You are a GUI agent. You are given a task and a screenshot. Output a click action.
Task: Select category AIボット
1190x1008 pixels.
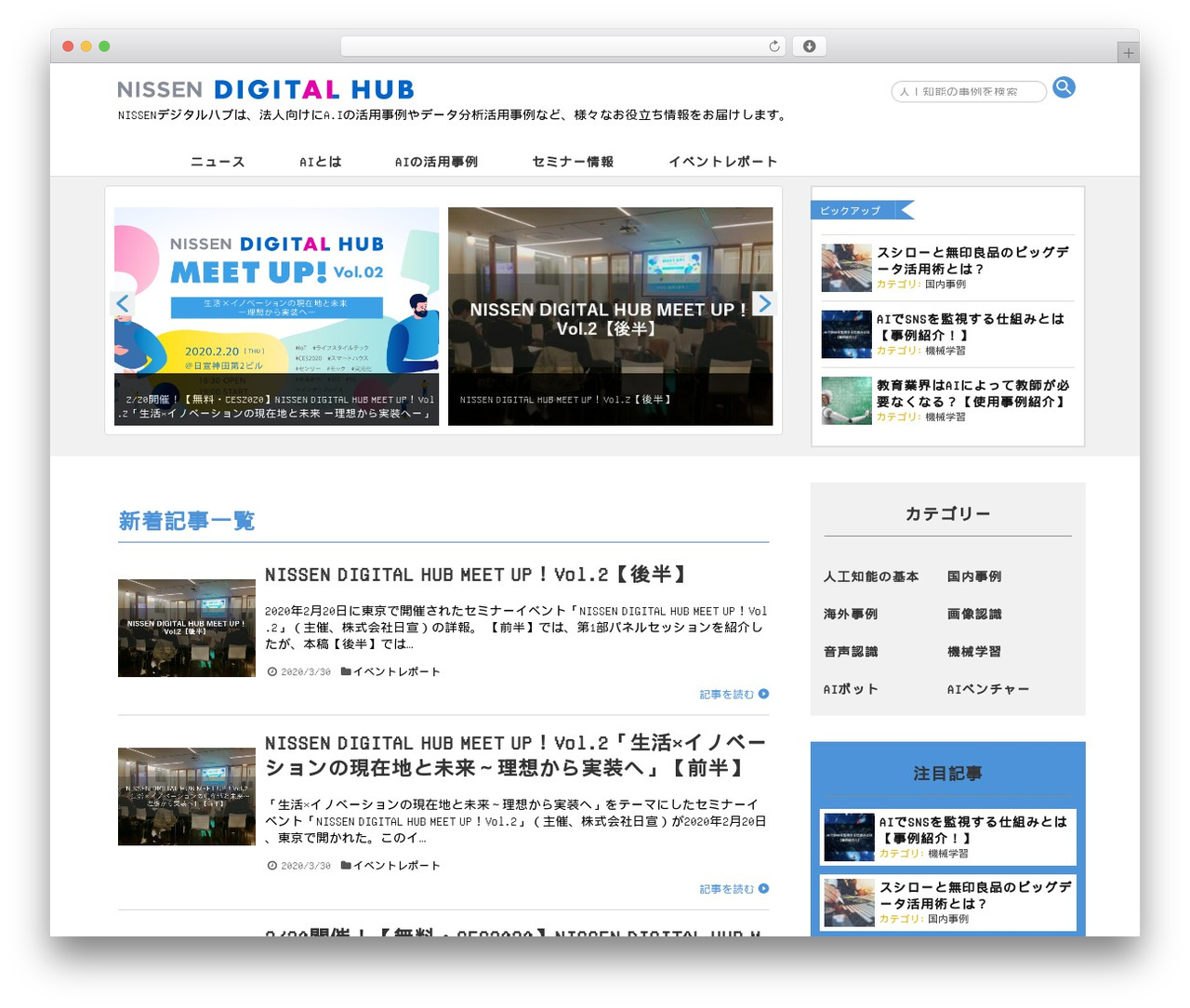tap(851, 689)
